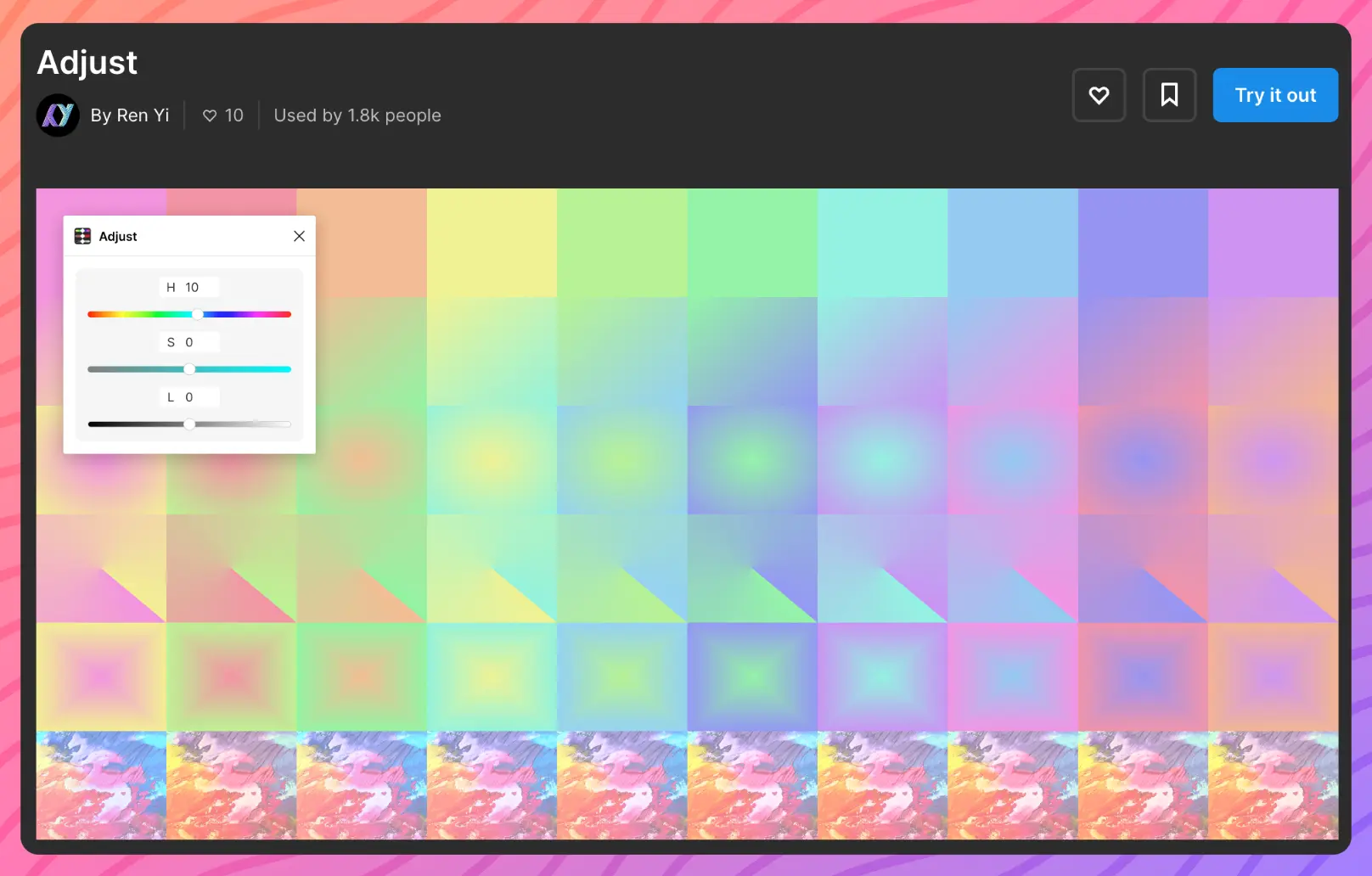Bookmark the Adjust plugin
The image size is (1372, 876).
[x=1169, y=95]
